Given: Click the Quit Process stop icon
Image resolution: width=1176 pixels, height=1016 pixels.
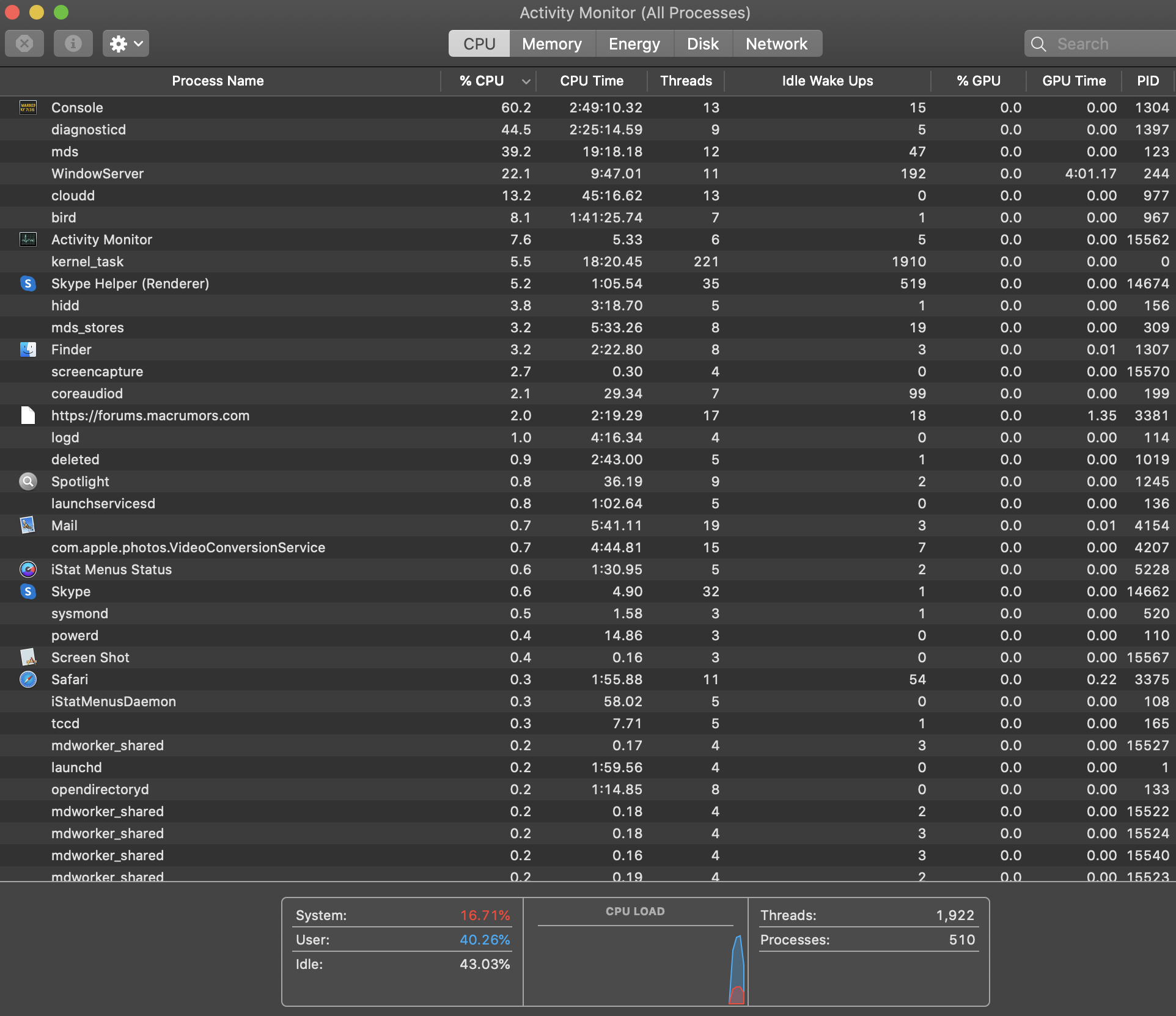Looking at the screenshot, I should (x=24, y=43).
